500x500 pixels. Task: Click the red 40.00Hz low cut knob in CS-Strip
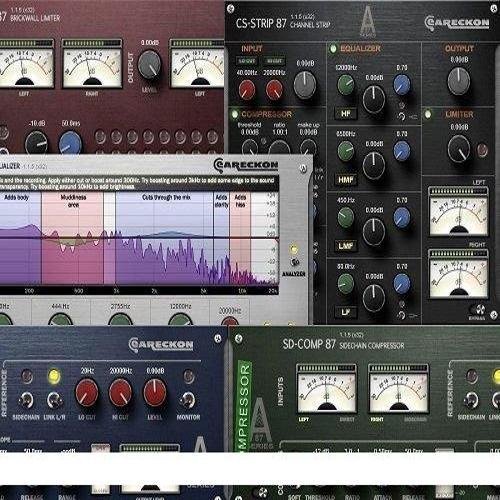coord(247,90)
